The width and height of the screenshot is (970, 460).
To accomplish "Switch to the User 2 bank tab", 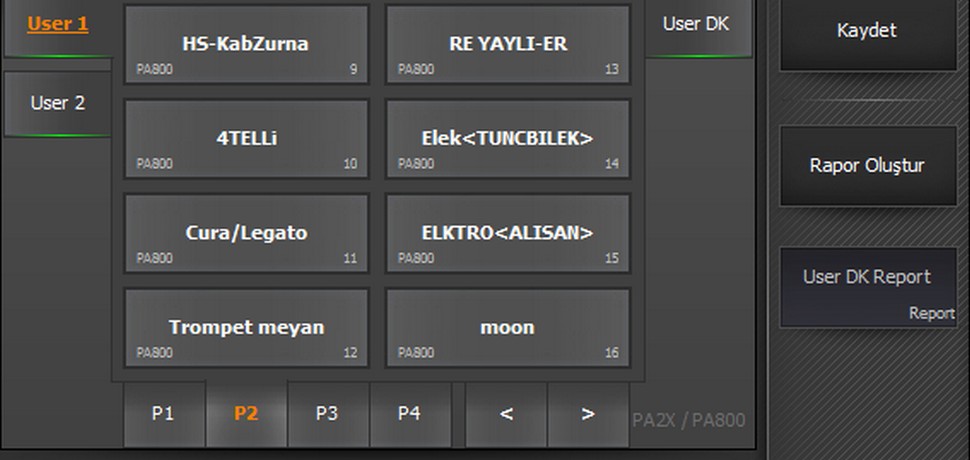I will coord(57,103).
